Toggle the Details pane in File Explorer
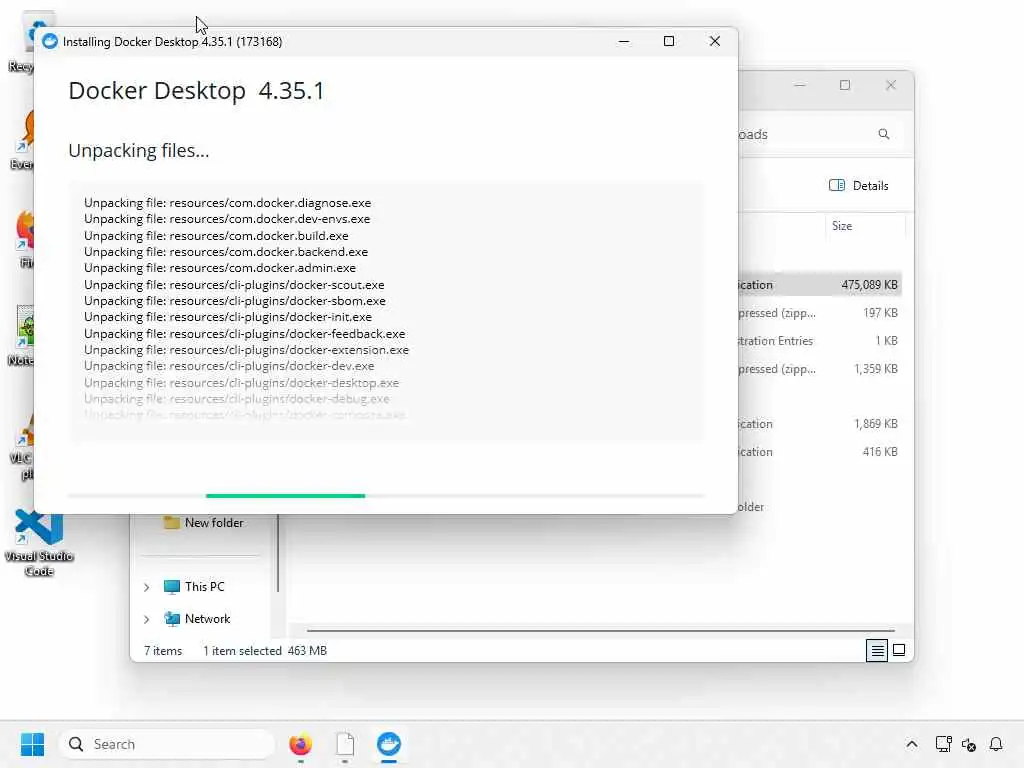This screenshot has width=1024, height=768. [859, 185]
